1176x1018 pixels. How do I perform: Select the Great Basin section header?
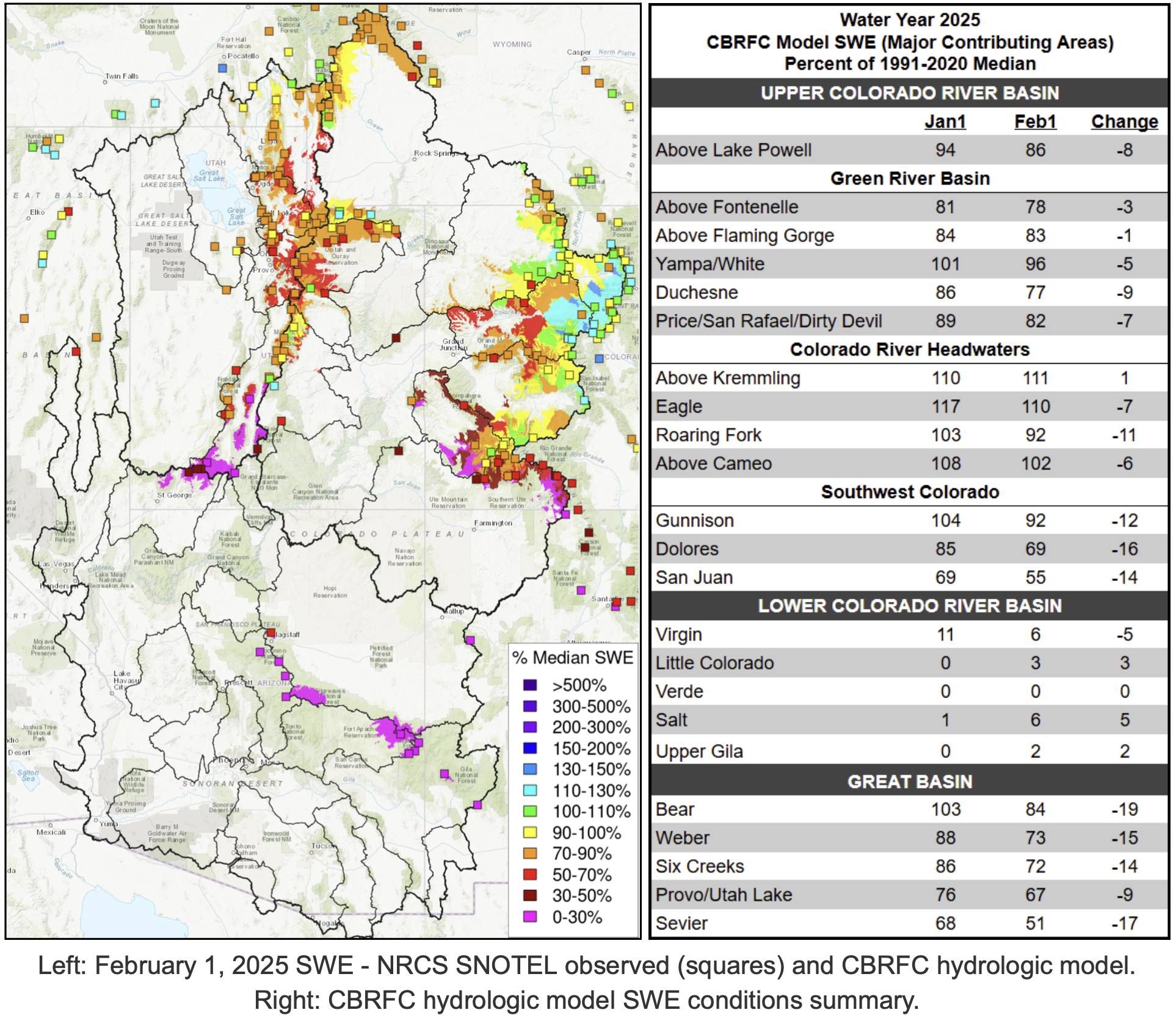pos(909,781)
